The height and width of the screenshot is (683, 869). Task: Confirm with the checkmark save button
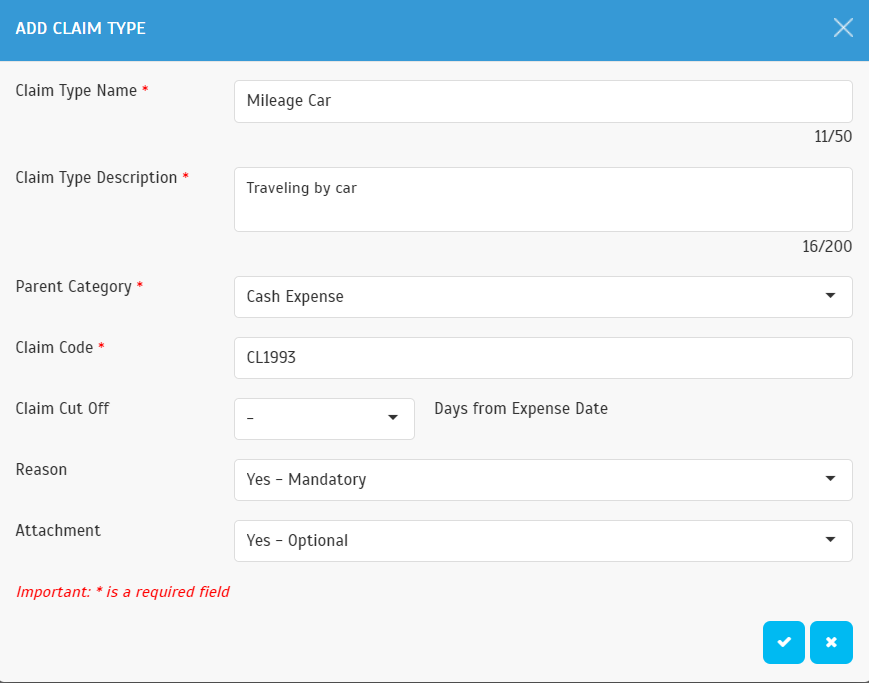[784, 642]
